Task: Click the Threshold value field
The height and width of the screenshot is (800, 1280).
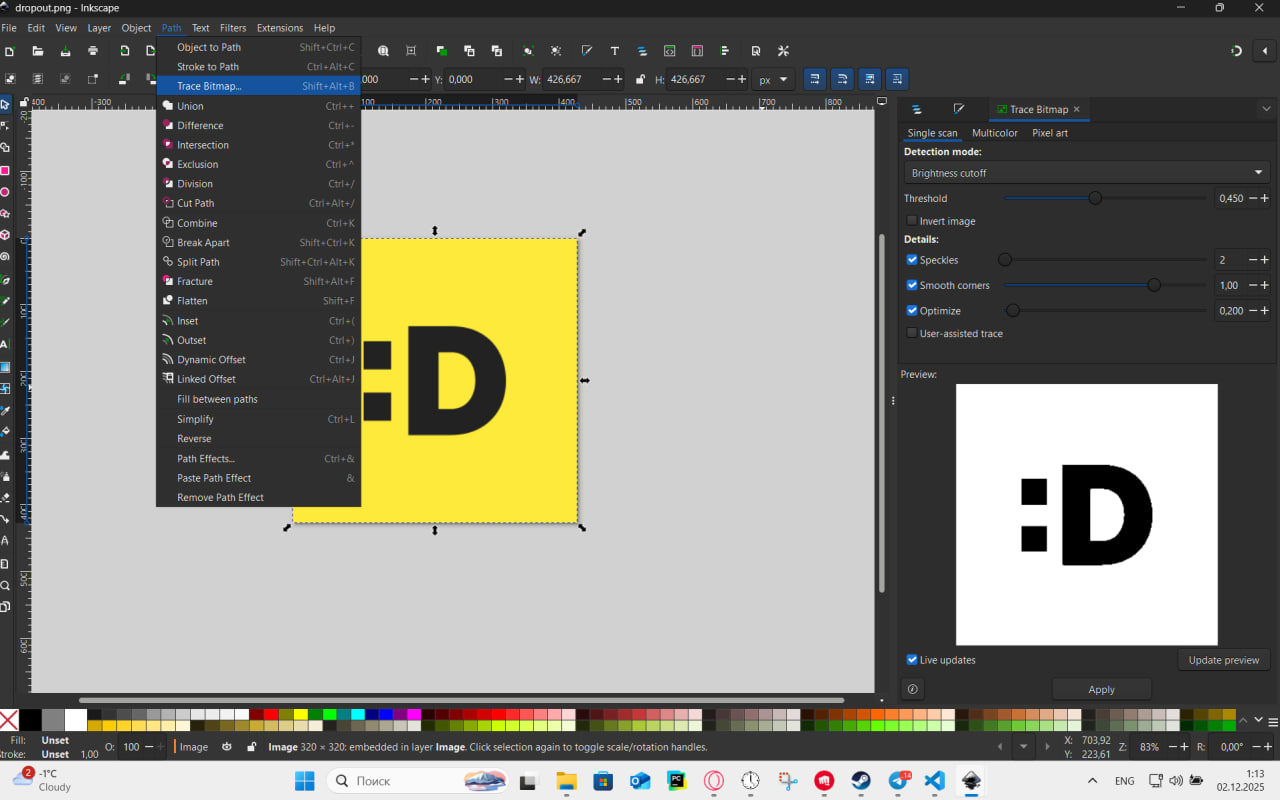Action: (1231, 198)
